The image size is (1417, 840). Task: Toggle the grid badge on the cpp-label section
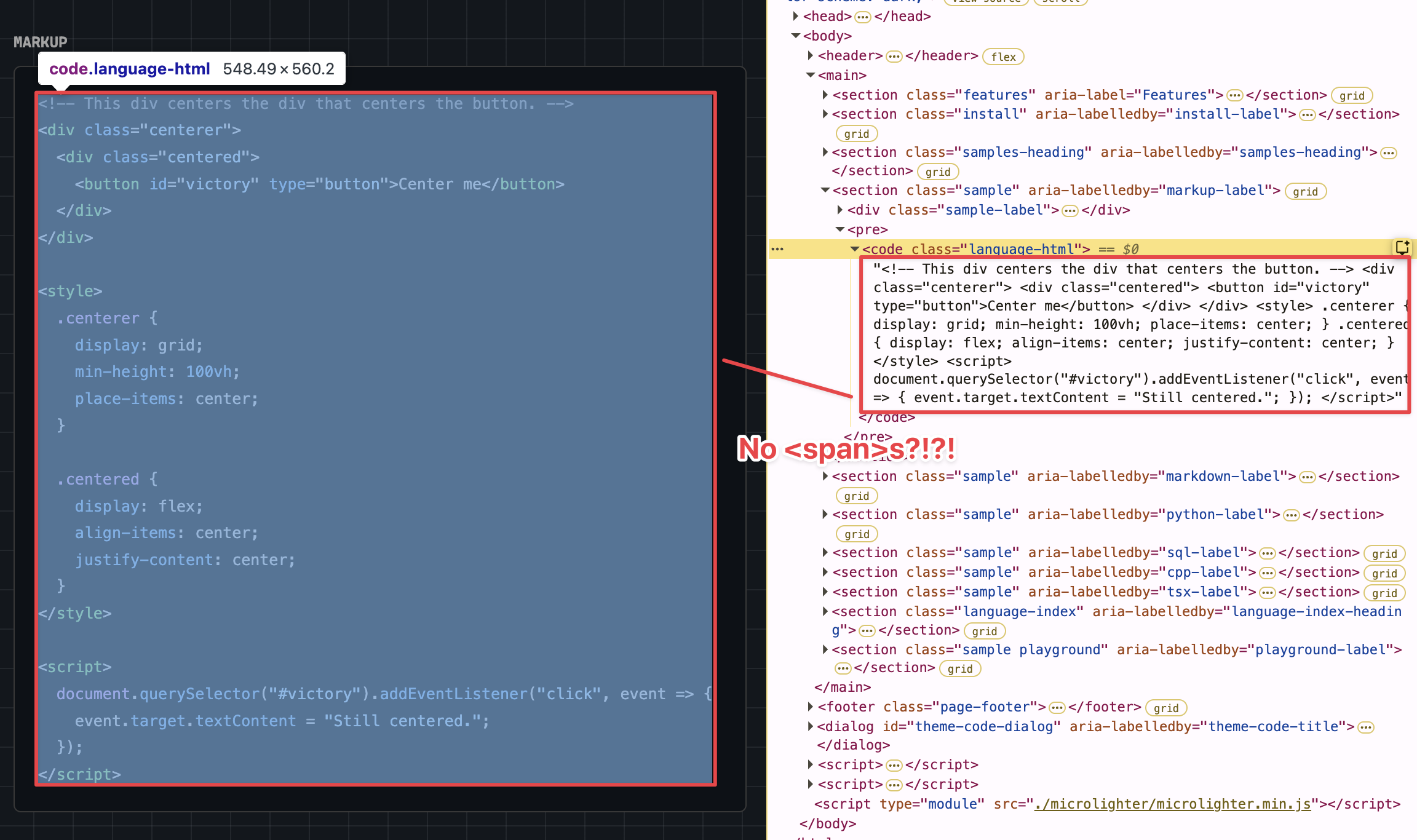pyautogui.click(x=1384, y=573)
